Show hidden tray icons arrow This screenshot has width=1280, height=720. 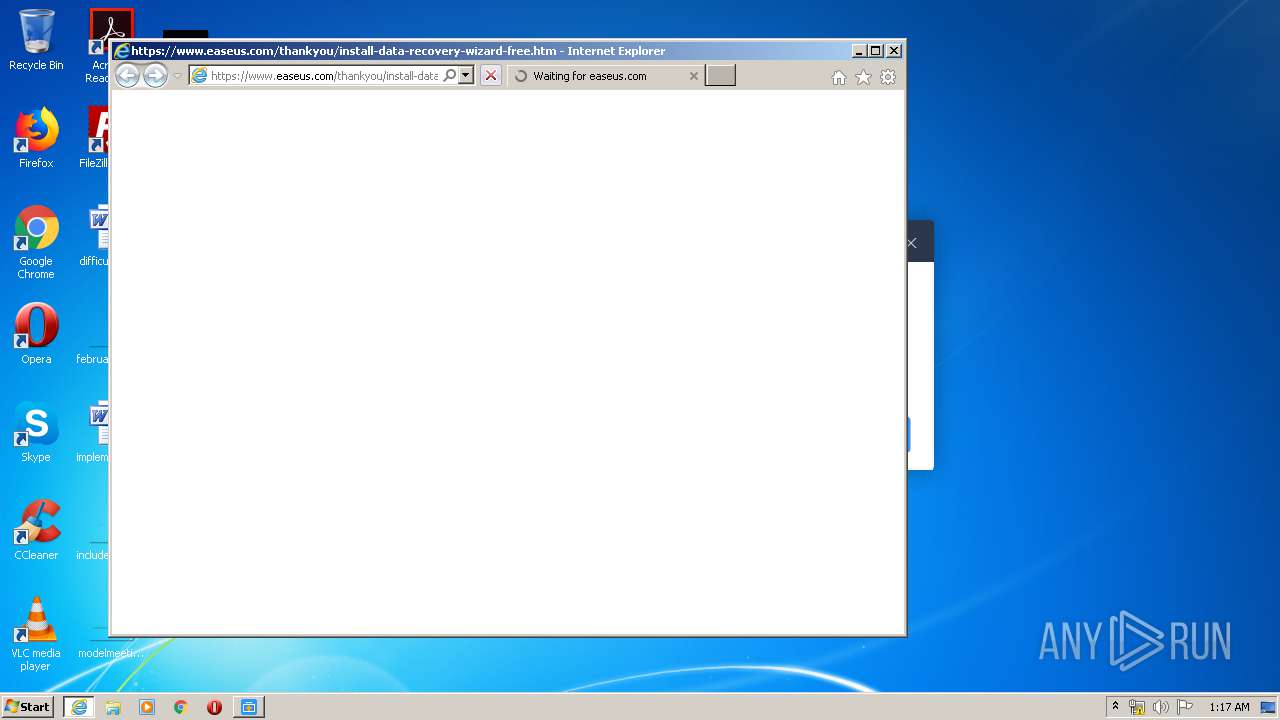pos(1116,707)
